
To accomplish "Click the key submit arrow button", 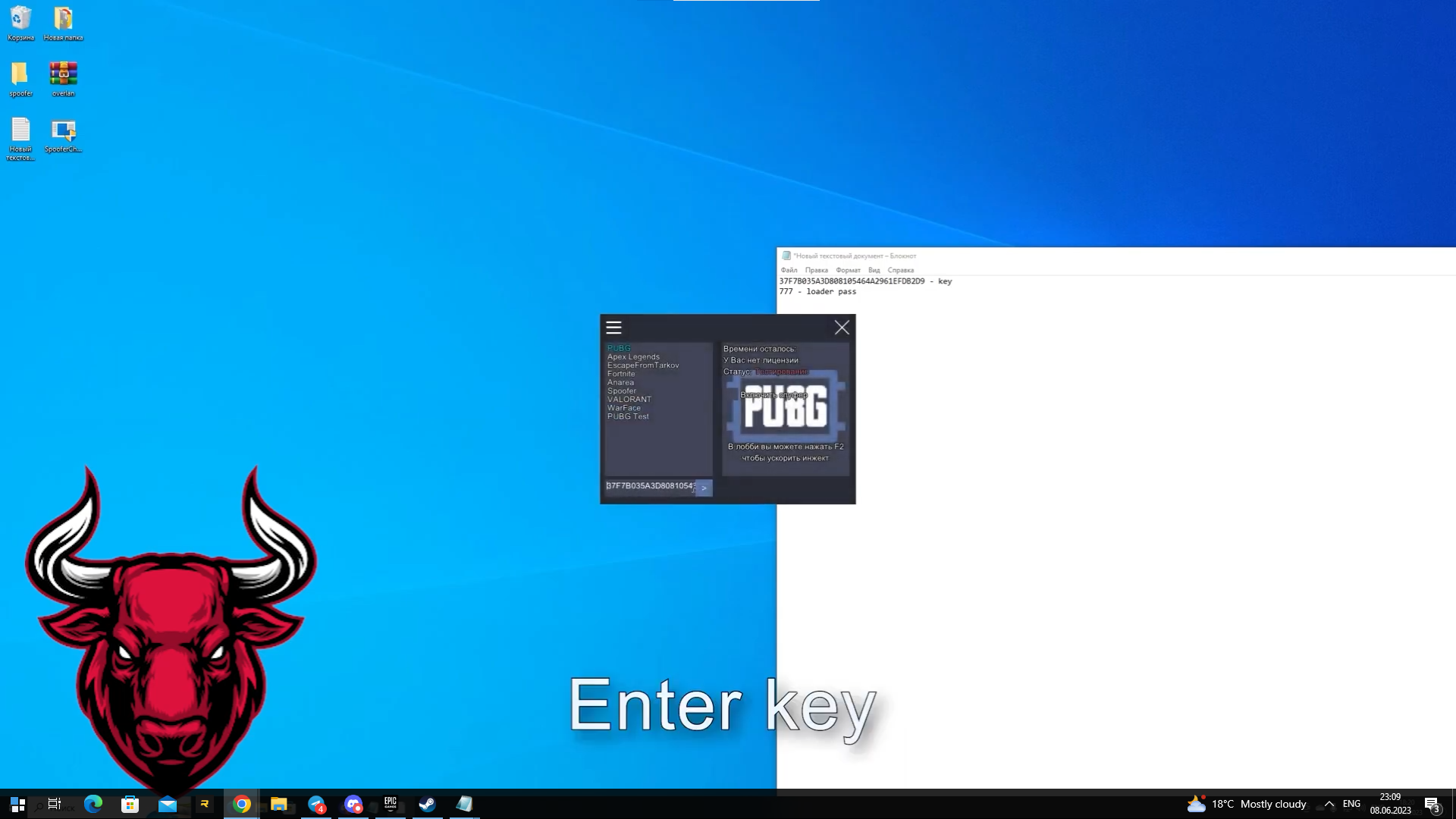I will [x=704, y=488].
